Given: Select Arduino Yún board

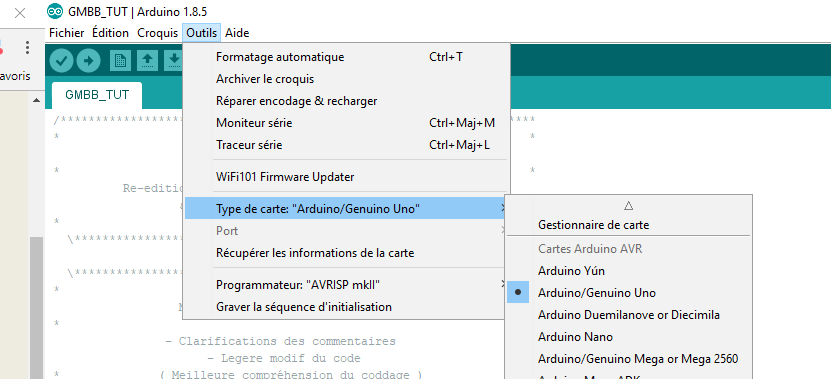Looking at the screenshot, I should (x=629, y=271).
